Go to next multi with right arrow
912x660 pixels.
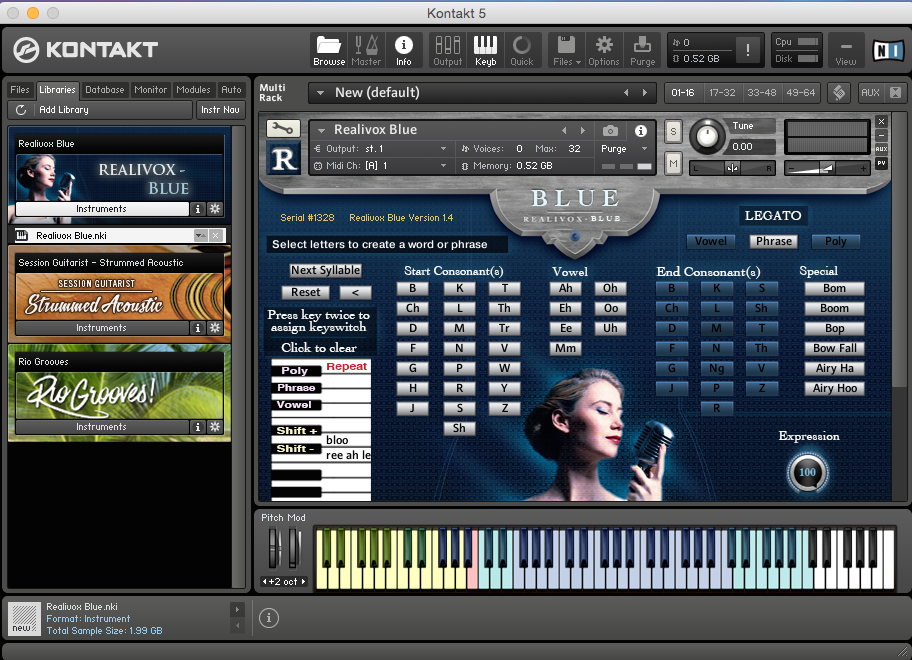644,92
